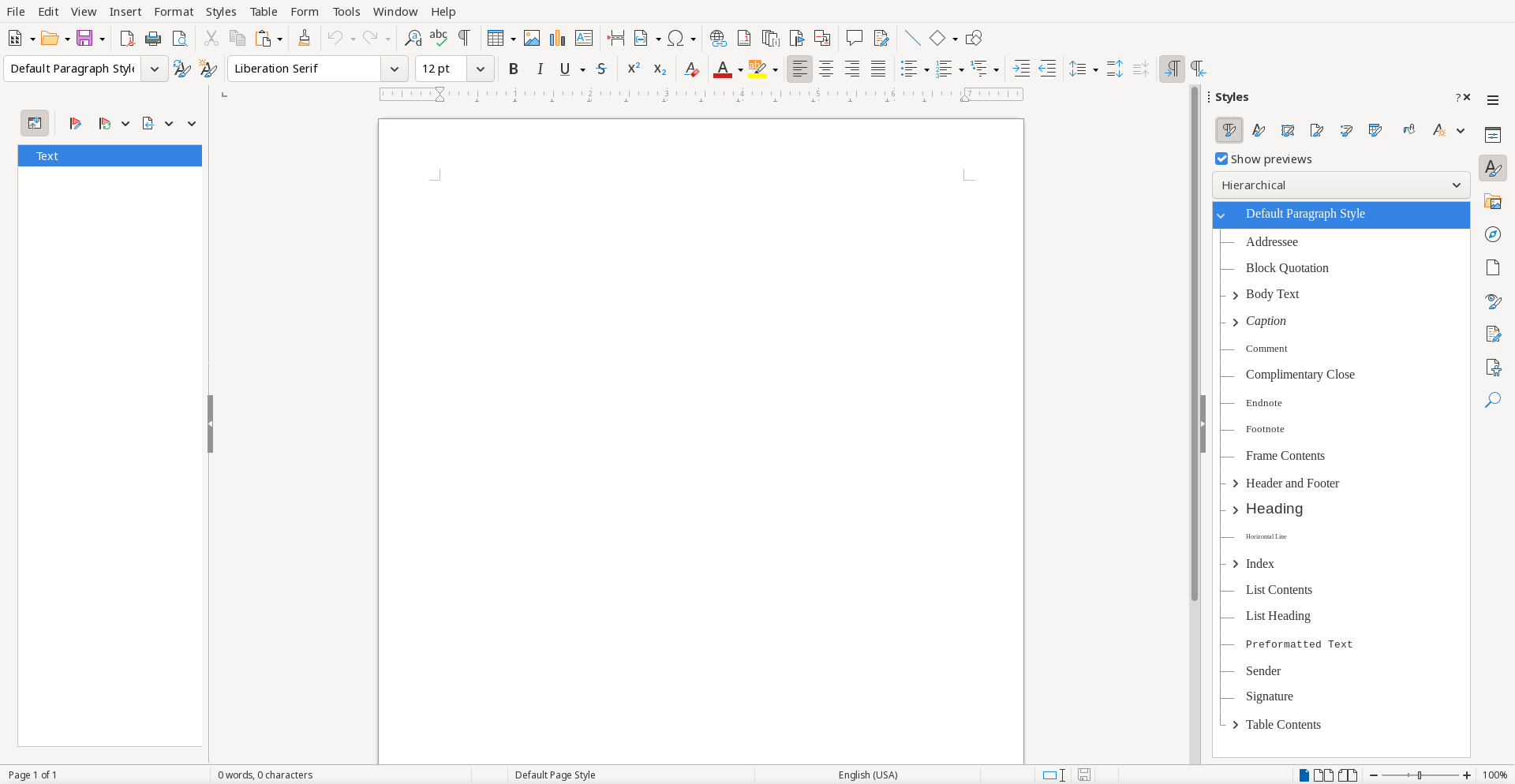The width and height of the screenshot is (1515, 784).
Task: Click the Clone Formatting paintbrush icon
Action: [305, 38]
